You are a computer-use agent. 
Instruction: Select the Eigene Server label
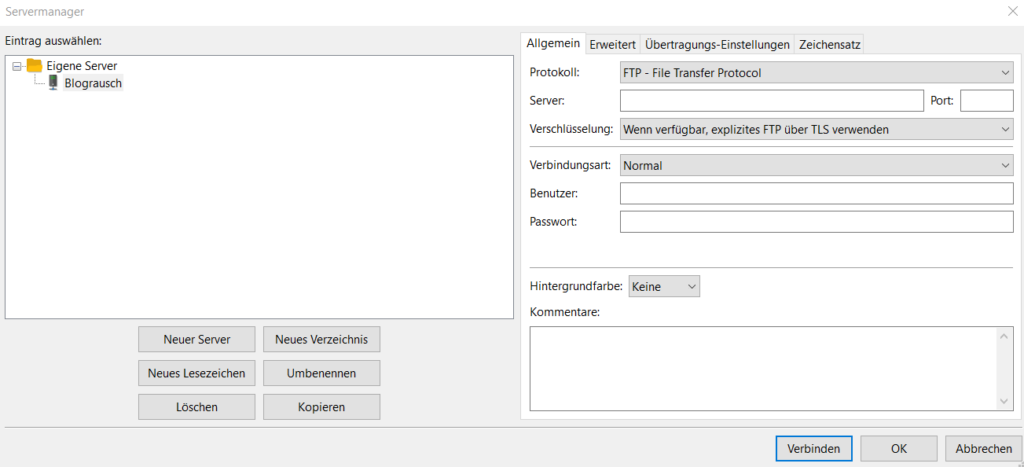(82, 66)
